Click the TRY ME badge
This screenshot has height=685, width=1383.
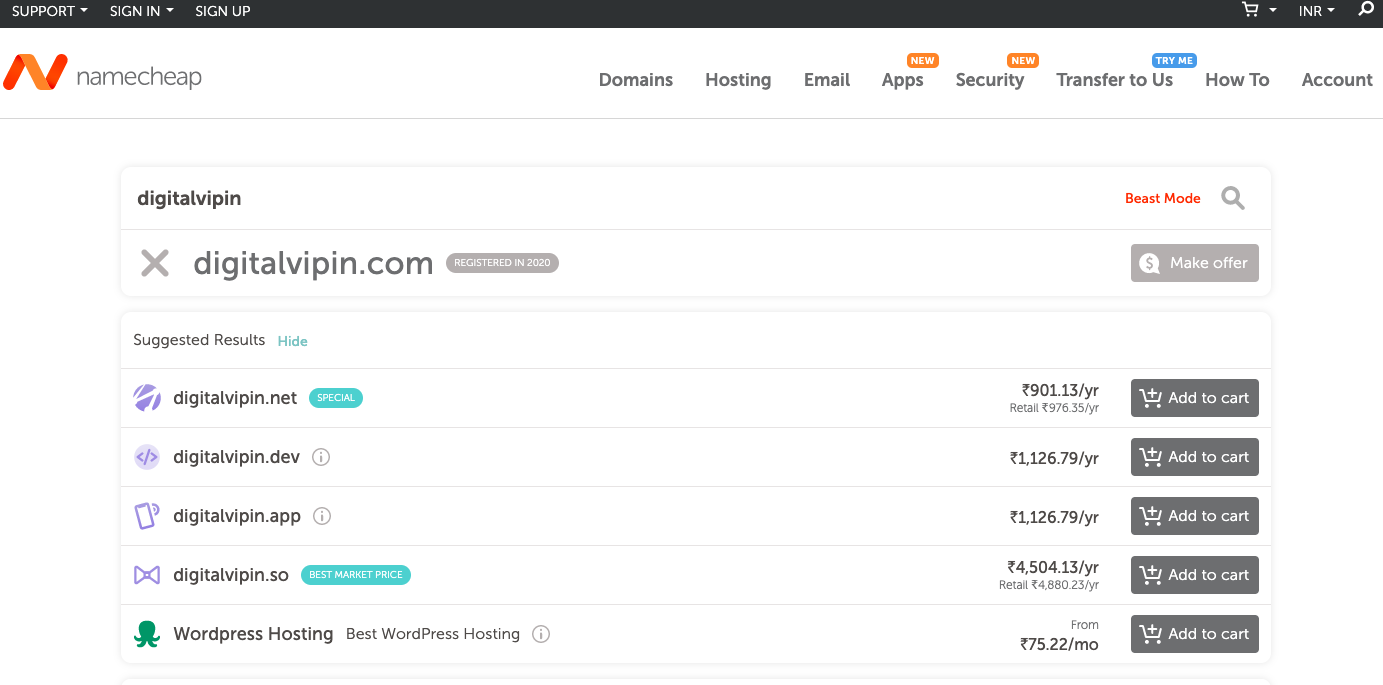pos(1174,60)
